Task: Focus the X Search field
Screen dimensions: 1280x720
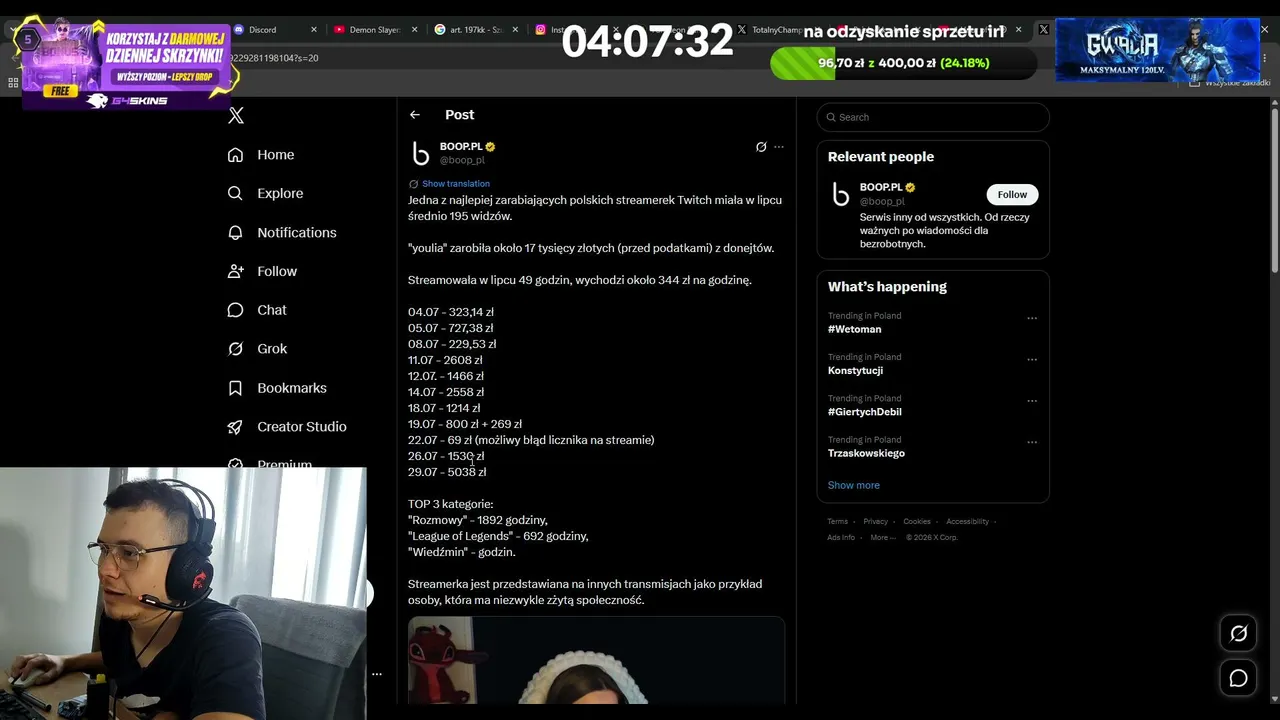Action: [x=933, y=117]
